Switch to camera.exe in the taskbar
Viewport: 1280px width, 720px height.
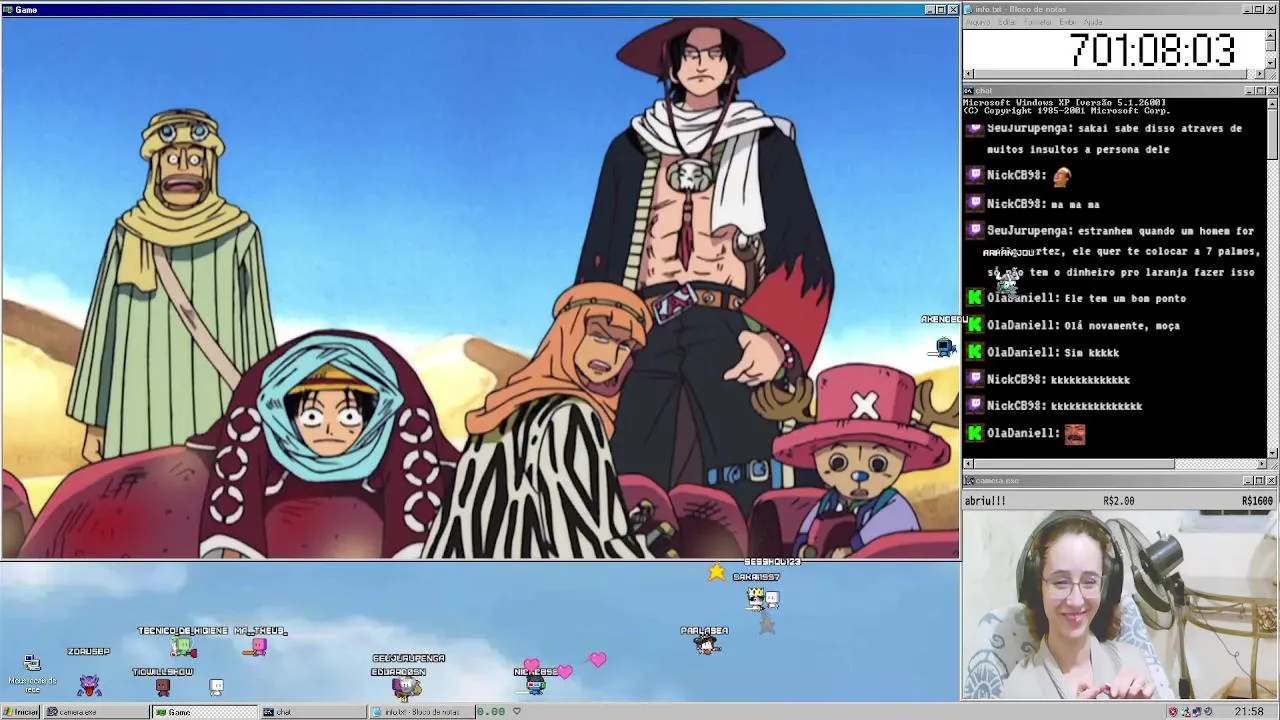coord(97,712)
